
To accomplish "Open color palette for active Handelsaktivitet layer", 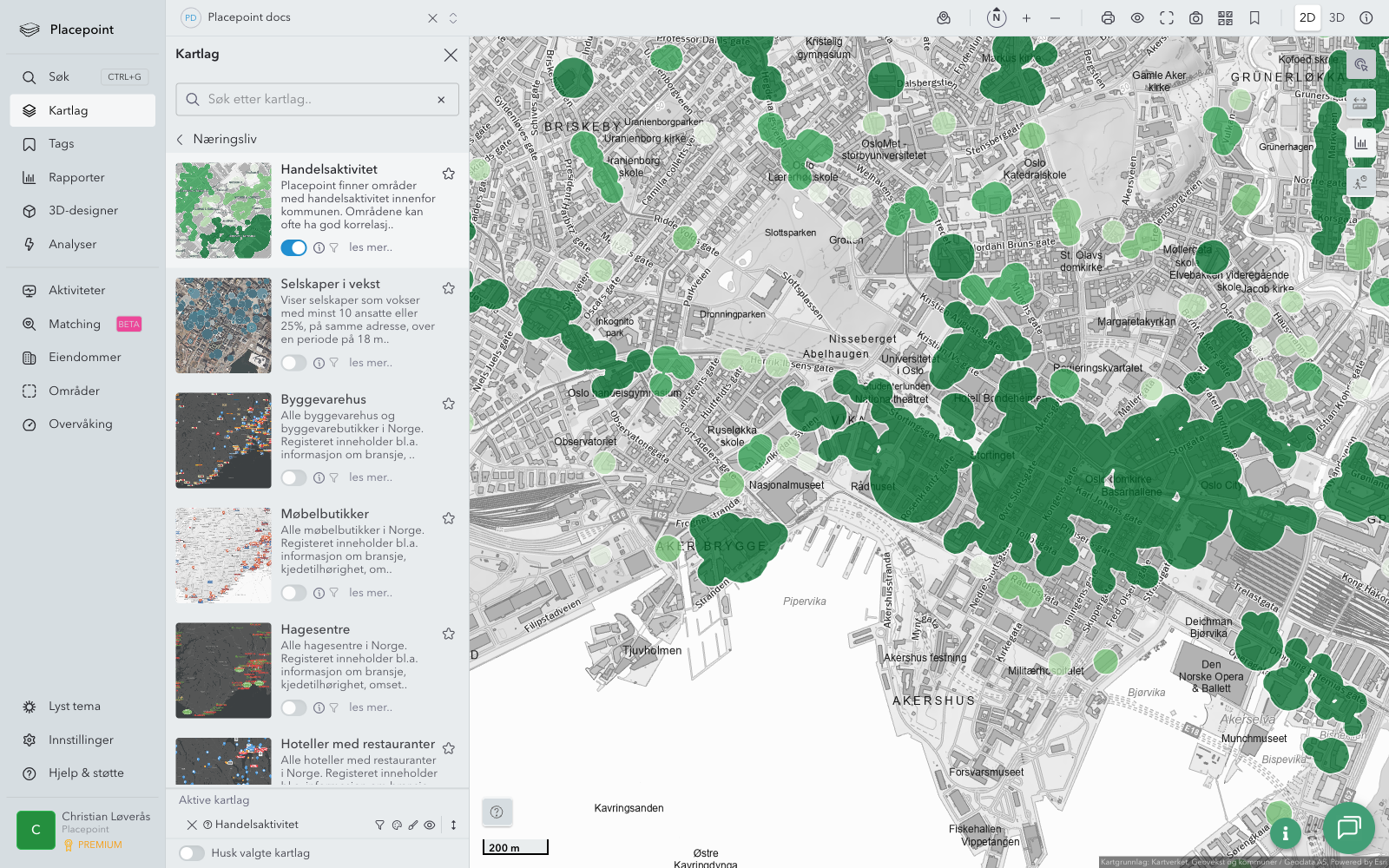I will (x=397, y=825).
